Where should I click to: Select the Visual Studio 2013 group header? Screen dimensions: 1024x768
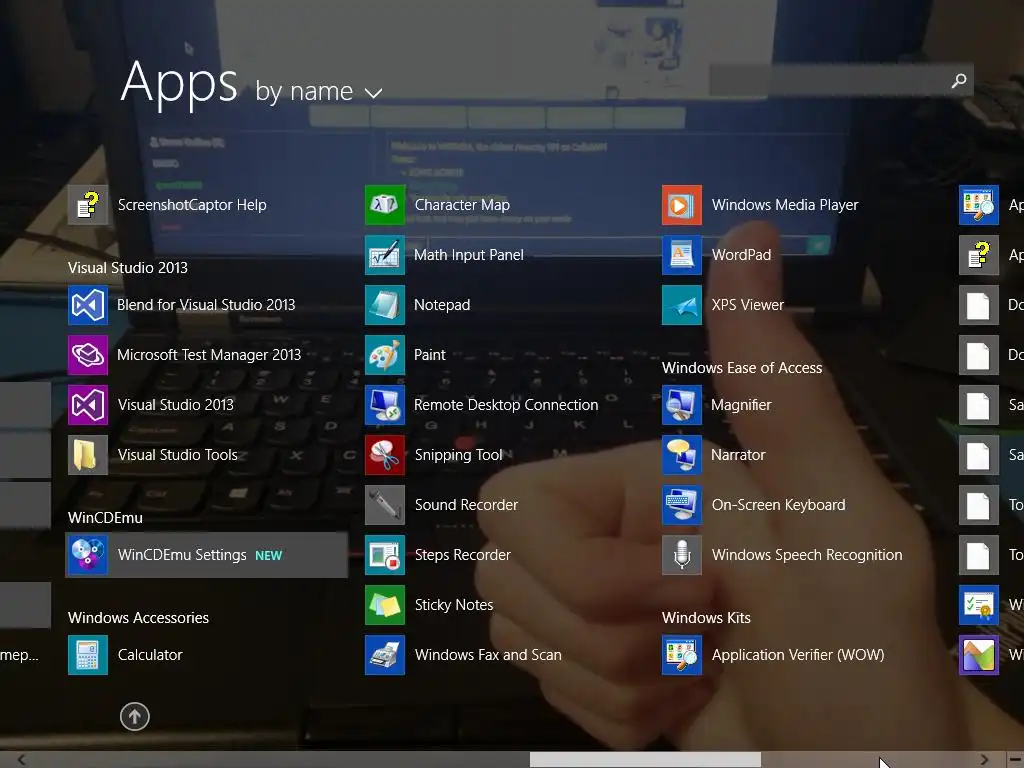click(128, 268)
